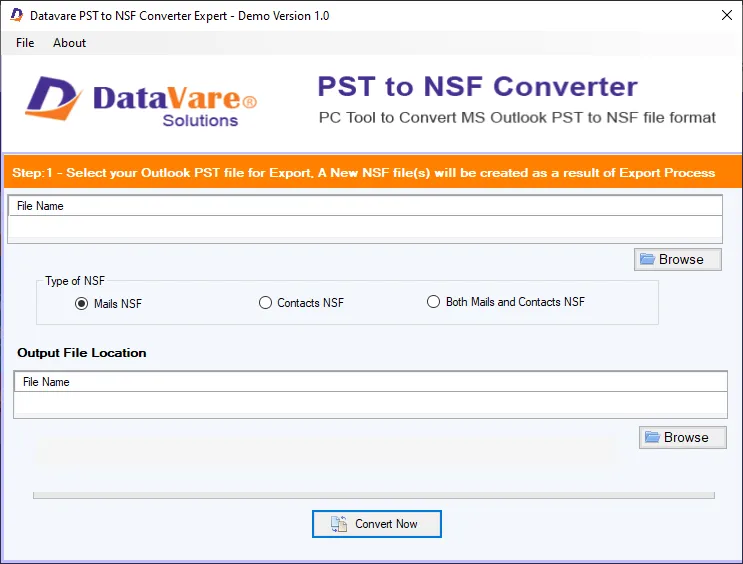Image resolution: width=743 pixels, height=564 pixels.
Task: Click the PST to NSF Converter heading
Action: tap(478, 86)
